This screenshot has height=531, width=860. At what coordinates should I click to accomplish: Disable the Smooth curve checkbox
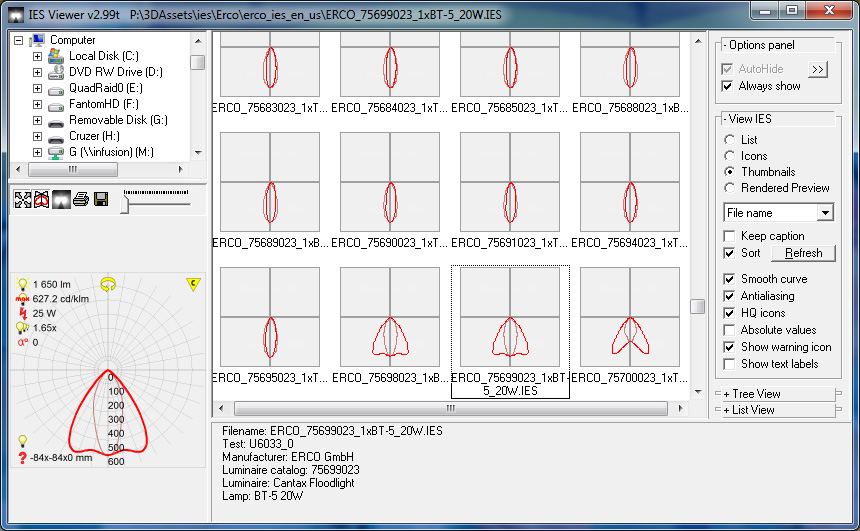pos(729,279)
